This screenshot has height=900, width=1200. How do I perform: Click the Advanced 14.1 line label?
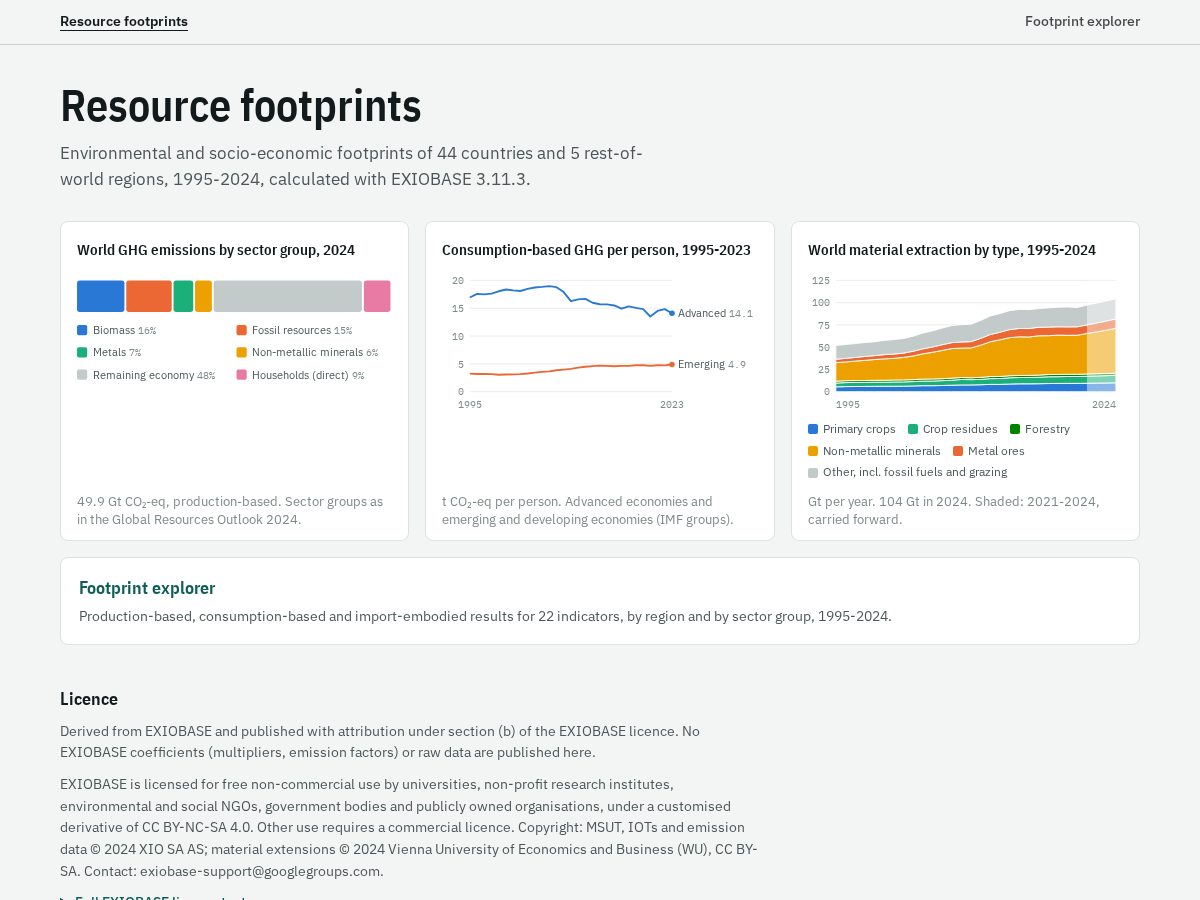click(x=715, y=313)
